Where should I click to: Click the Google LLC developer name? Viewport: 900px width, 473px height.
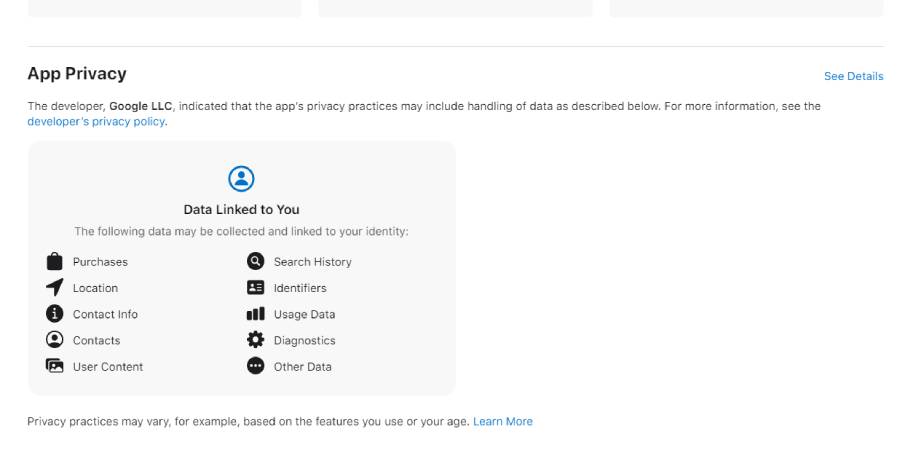[x=141, y=106]
